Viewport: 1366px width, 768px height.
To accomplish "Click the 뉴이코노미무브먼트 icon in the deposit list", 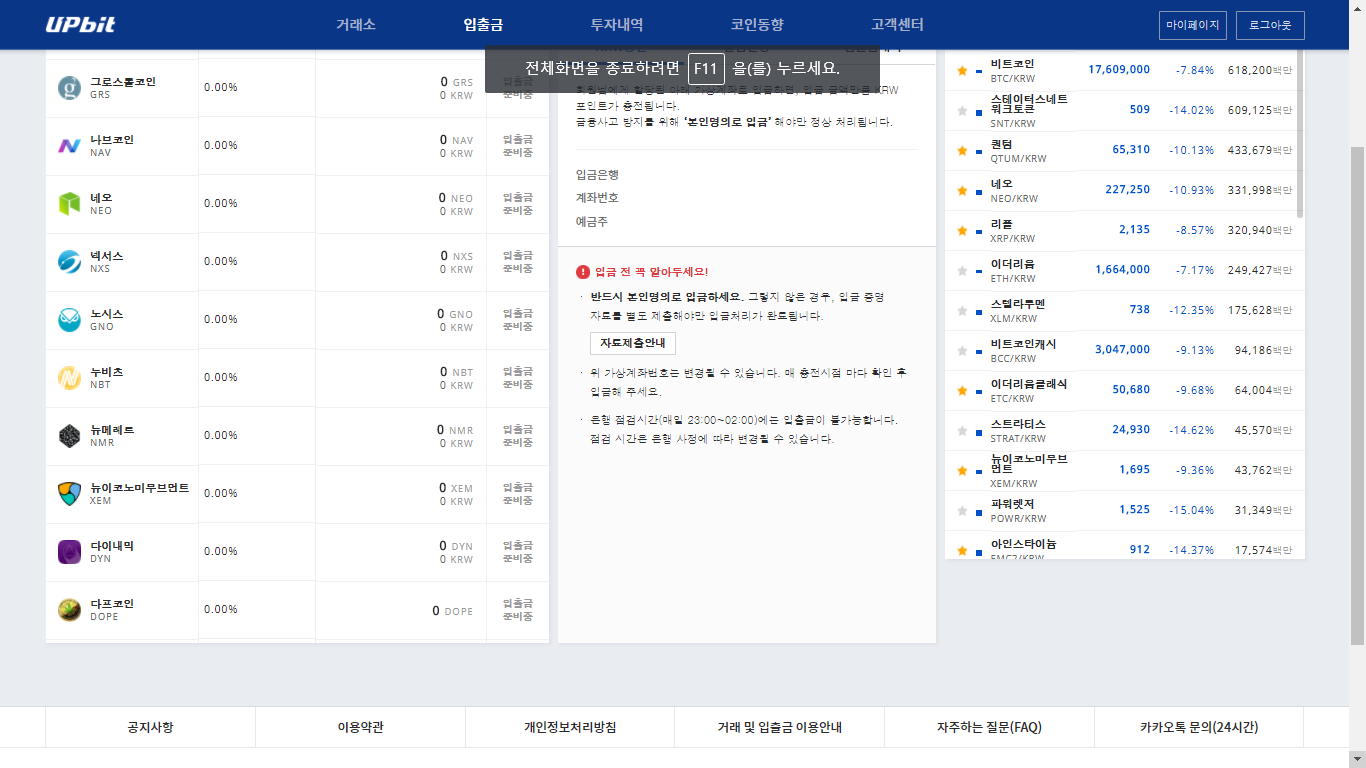I will (69, 494).
